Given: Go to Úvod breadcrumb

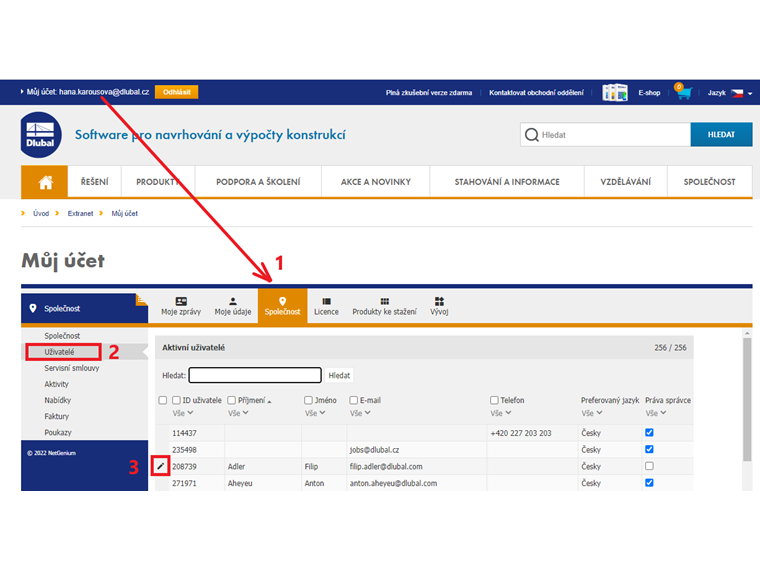Looking at the screenshot, I should 41,213.
